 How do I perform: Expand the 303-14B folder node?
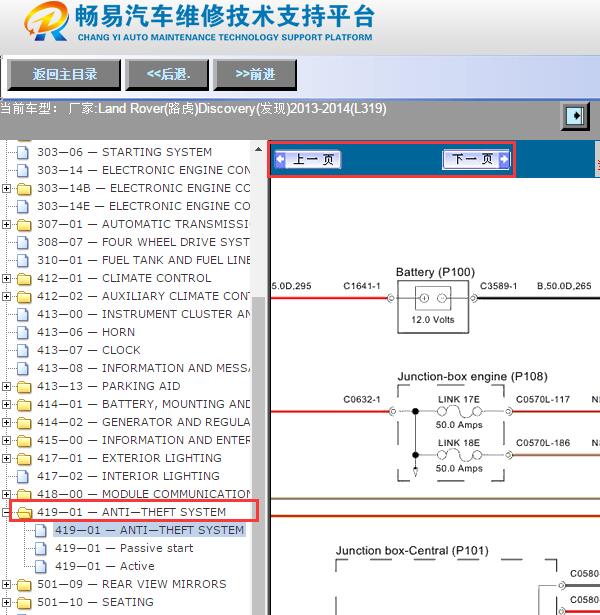pyautogui.click(x=6, y=189)
